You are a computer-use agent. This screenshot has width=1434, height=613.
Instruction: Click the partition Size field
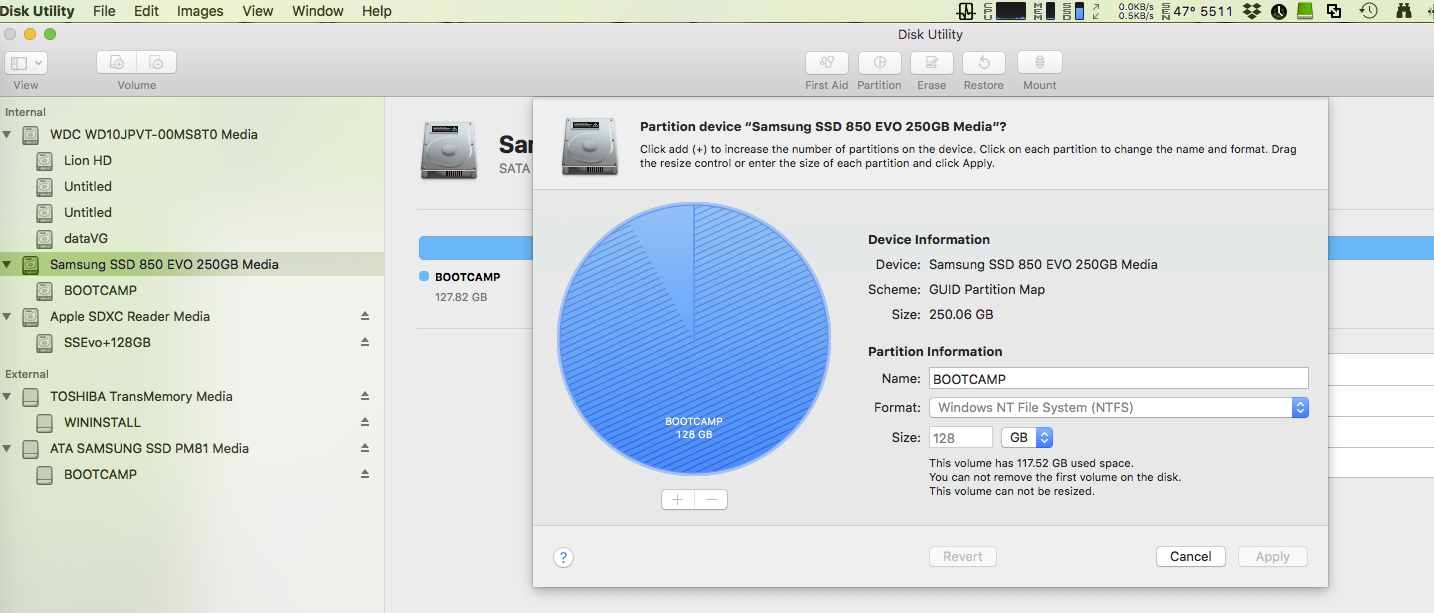(961, 438)
